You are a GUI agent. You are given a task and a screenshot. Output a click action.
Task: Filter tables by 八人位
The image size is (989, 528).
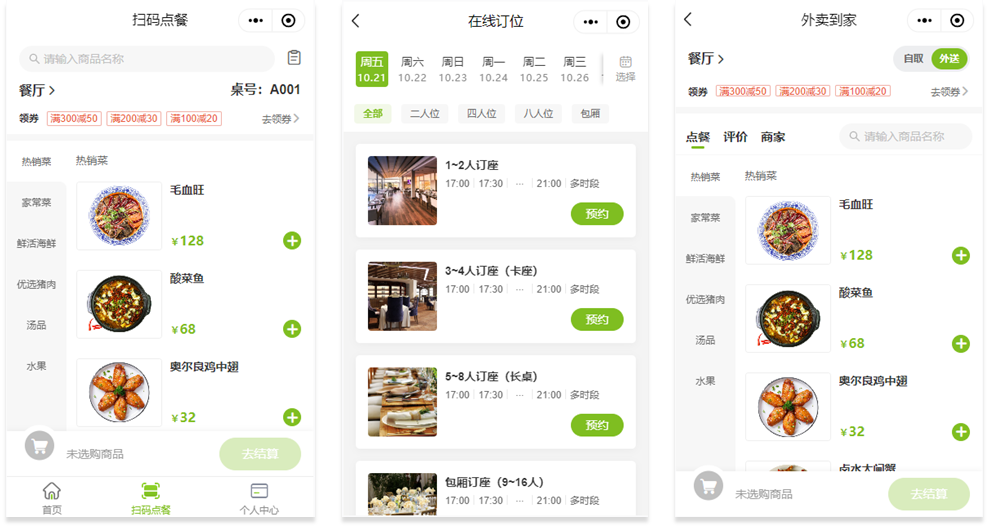[x=538, y=114]
